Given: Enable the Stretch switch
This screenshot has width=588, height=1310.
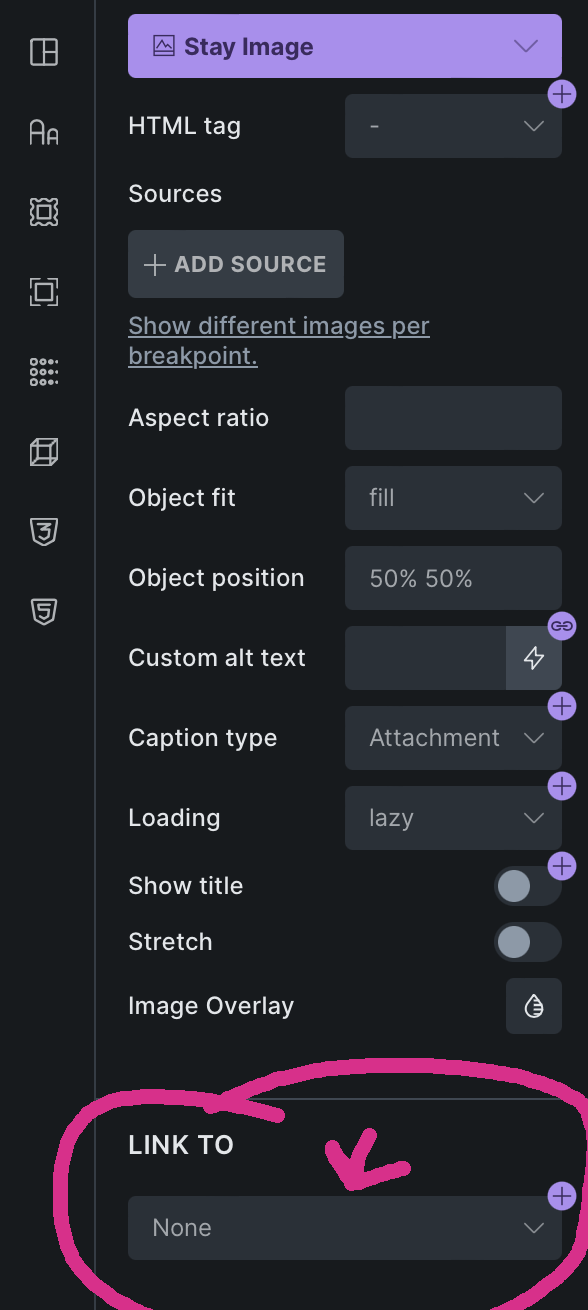Looking at the screenshot, I should tap(527, 942).
